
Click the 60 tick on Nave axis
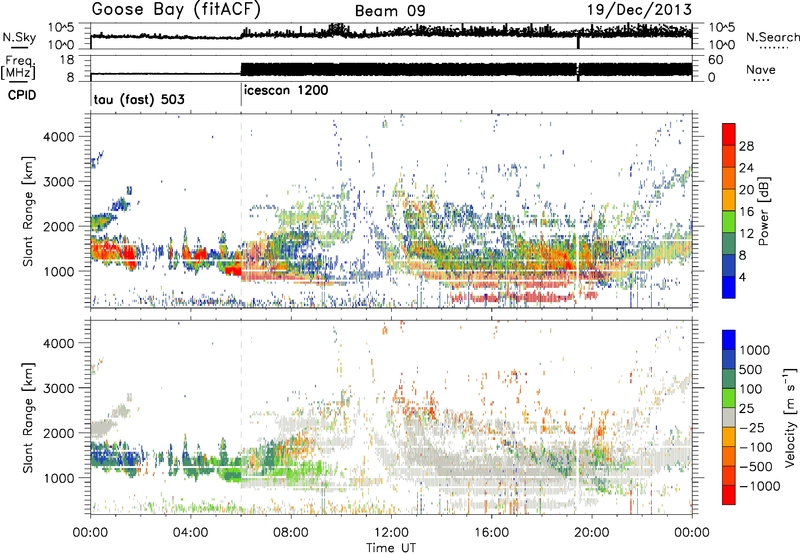(x=715, y=60)
